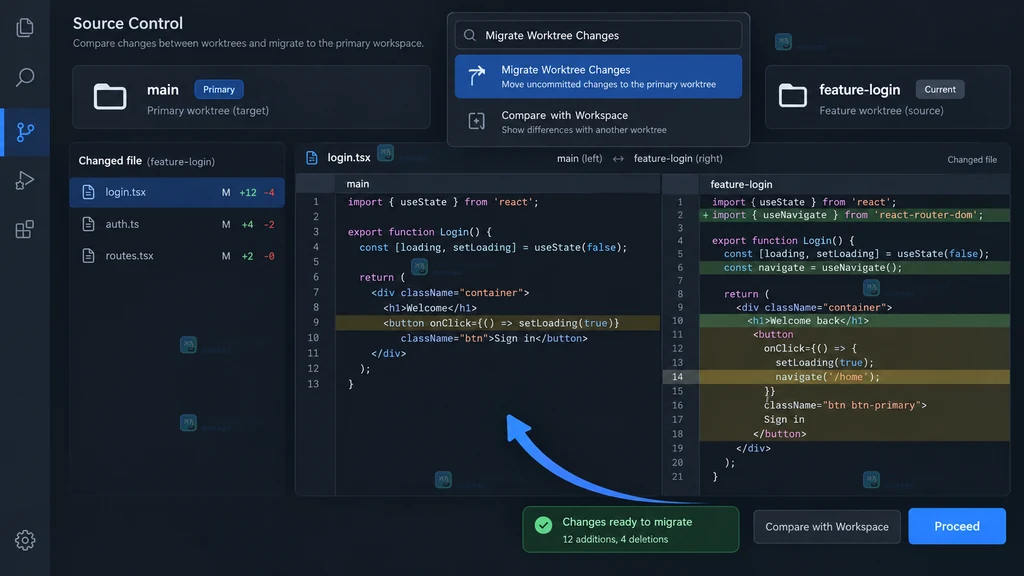Click the routes.tsx file icon
The width and height of the screenshot is (1024, 576).
click(x=88, y=255)
